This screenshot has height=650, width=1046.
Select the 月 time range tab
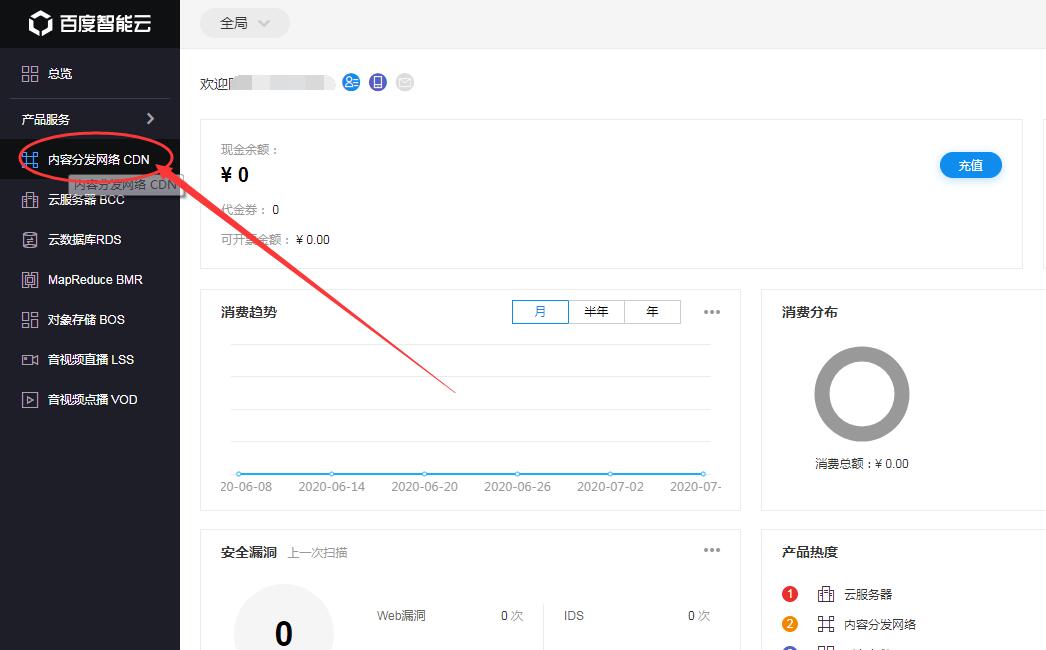(x=540, y=312)
